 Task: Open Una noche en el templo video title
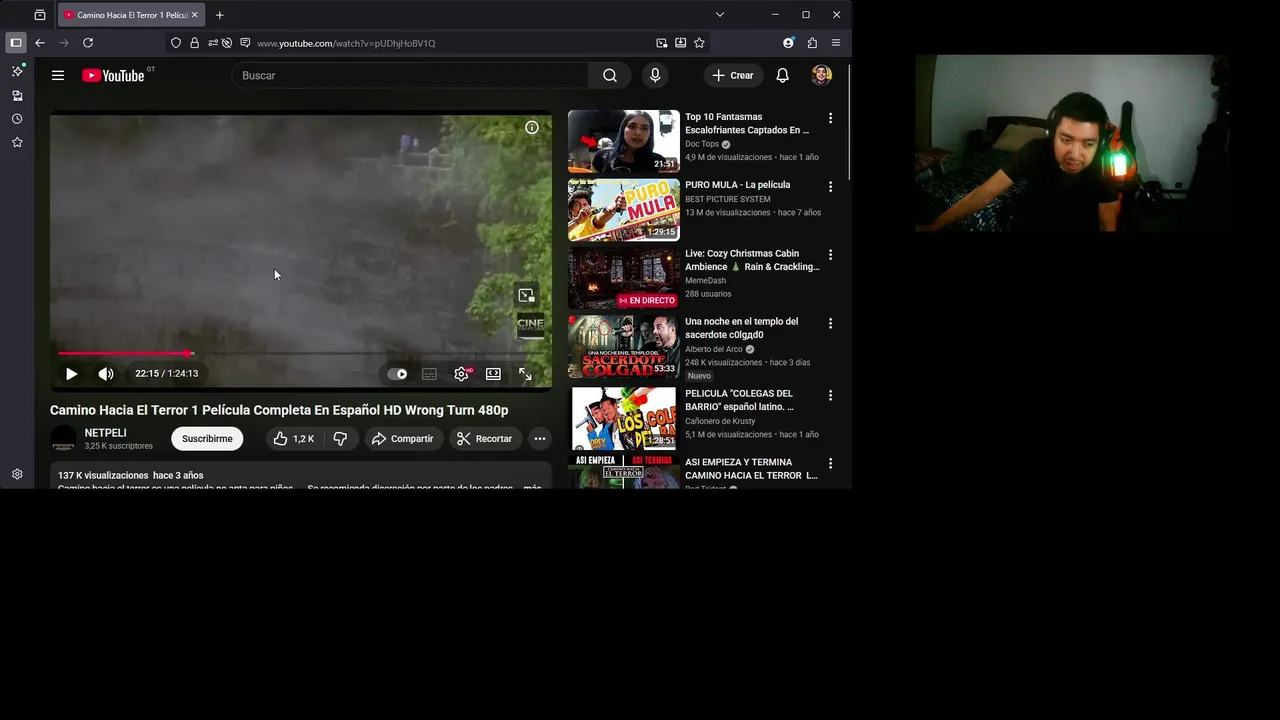(x=741, y=328)
